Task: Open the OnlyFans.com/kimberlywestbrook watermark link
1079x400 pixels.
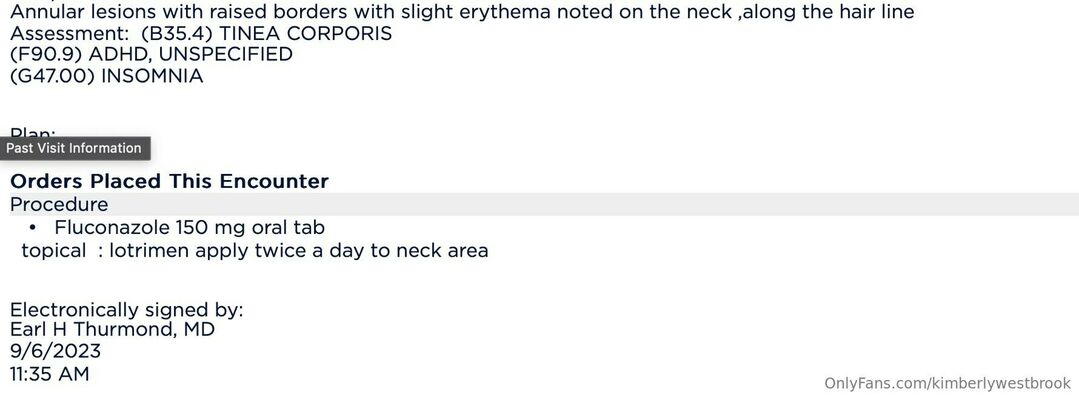Action: [x=947, y=383]
